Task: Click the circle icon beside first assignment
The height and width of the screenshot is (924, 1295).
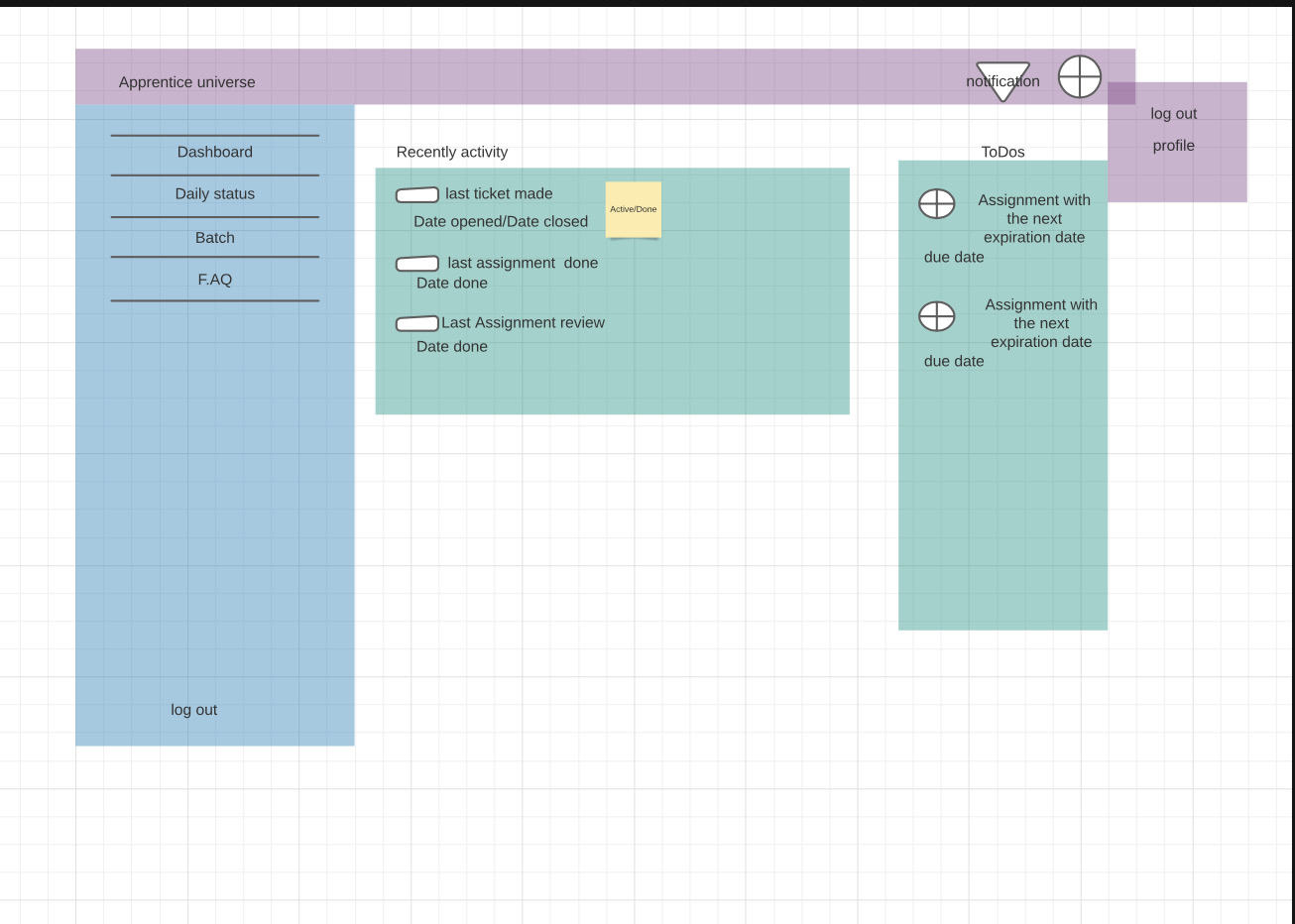Action: 936,203
